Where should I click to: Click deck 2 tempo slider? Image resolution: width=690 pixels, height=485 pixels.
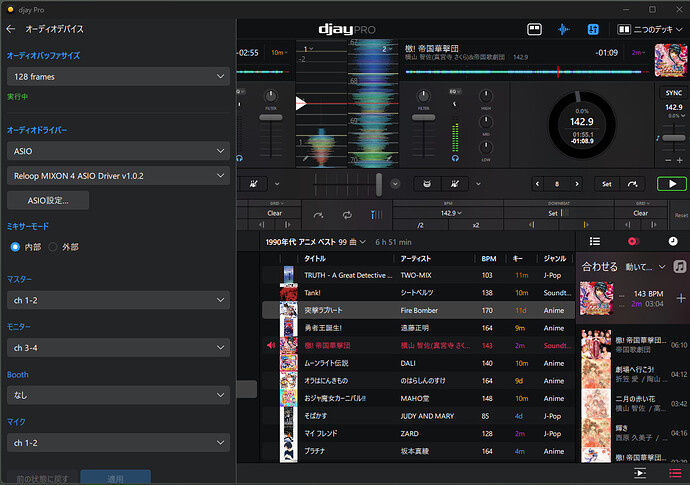coord(674,138)
